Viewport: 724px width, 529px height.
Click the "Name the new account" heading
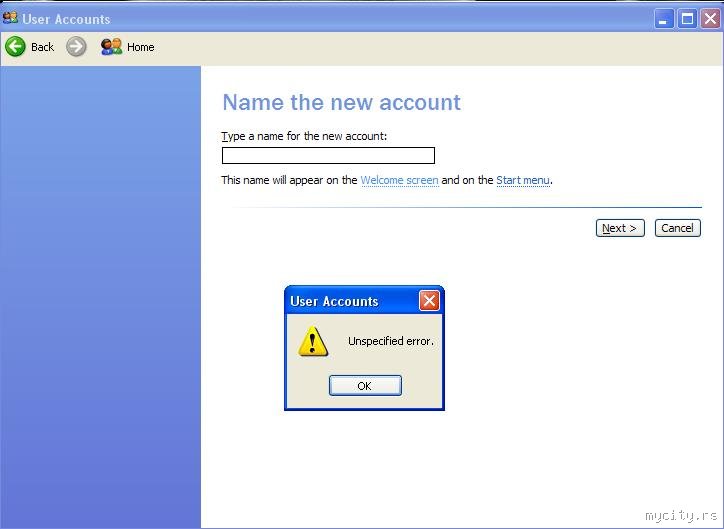click(x=342, y=102)
